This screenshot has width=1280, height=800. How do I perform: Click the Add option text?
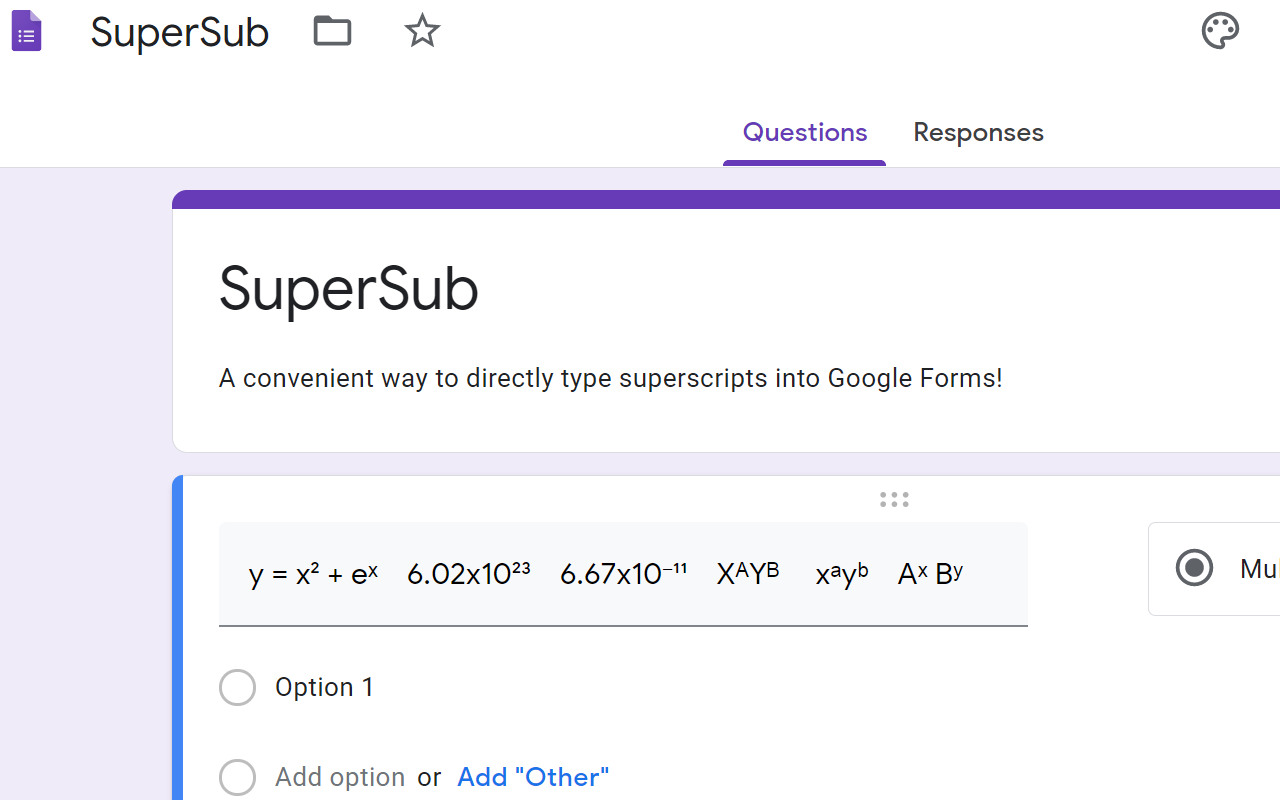pos(339,776)
